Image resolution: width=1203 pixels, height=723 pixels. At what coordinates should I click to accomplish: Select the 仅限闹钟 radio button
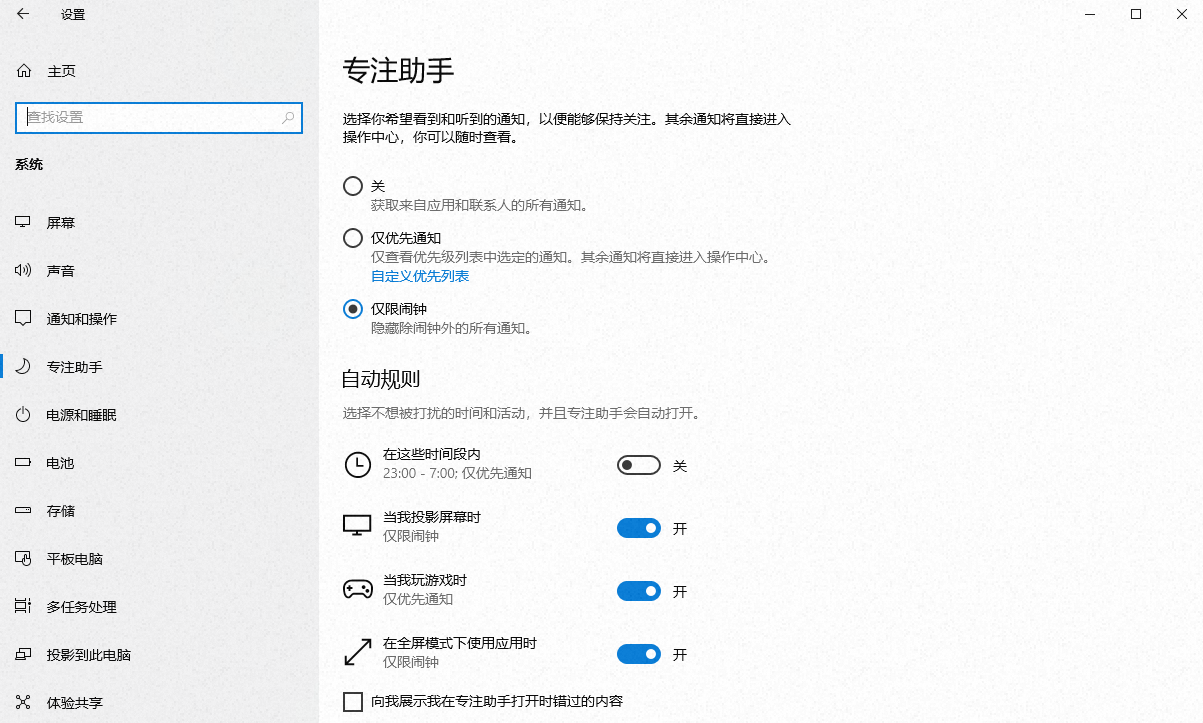352,309
